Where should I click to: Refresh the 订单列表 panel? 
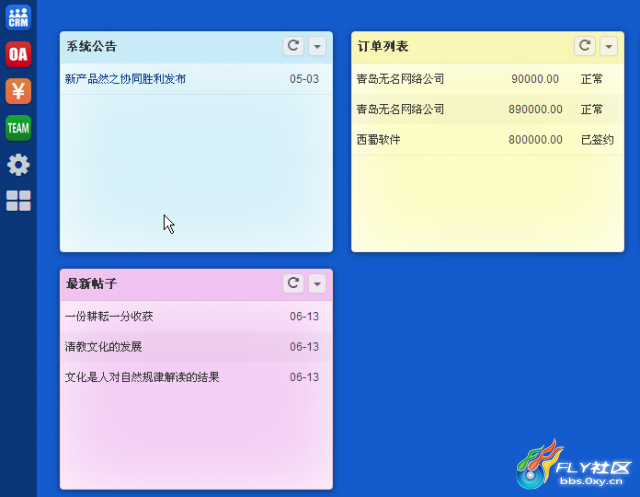584,46
